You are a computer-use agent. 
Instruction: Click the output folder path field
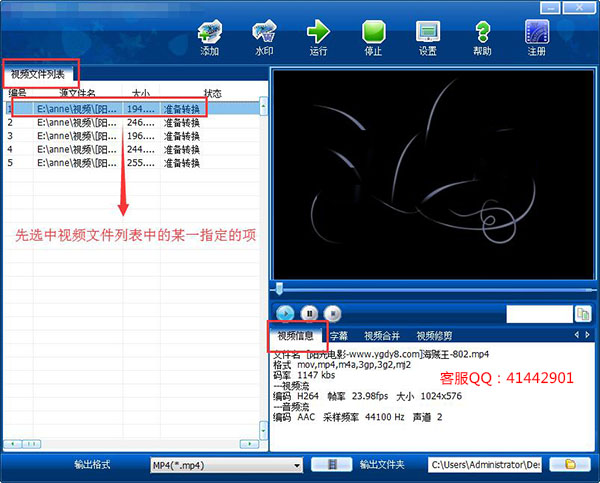(484, 465)
